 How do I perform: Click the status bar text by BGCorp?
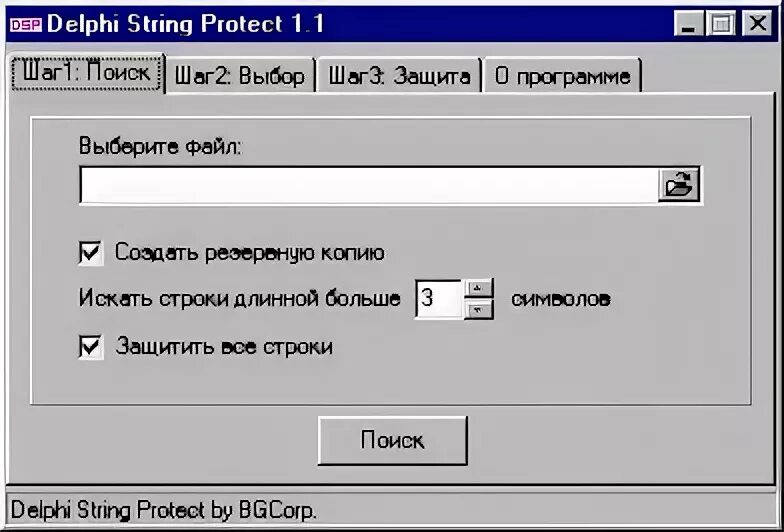pos(164,510)
